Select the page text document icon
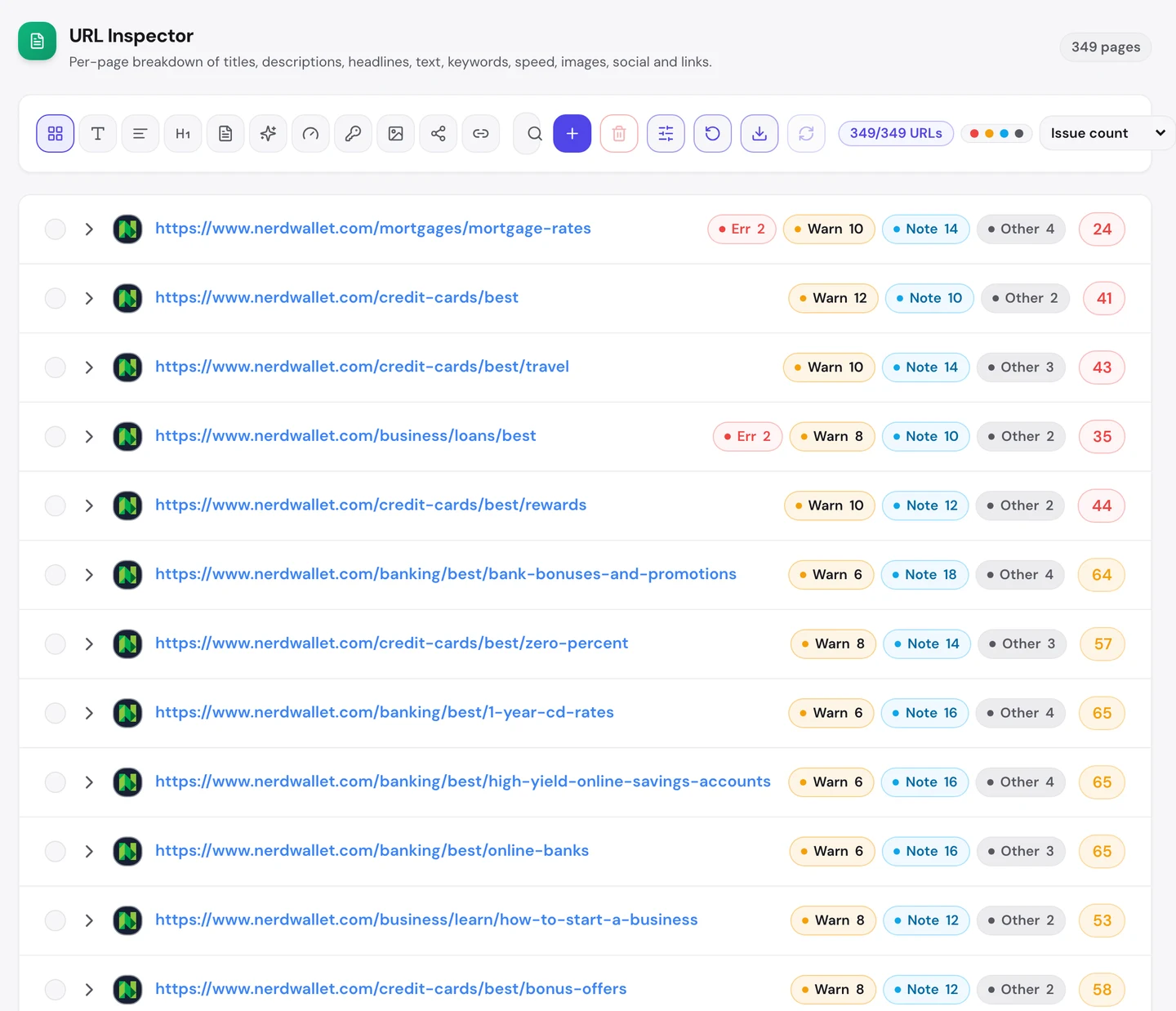 pyautogui.click(x=225, y=133)
